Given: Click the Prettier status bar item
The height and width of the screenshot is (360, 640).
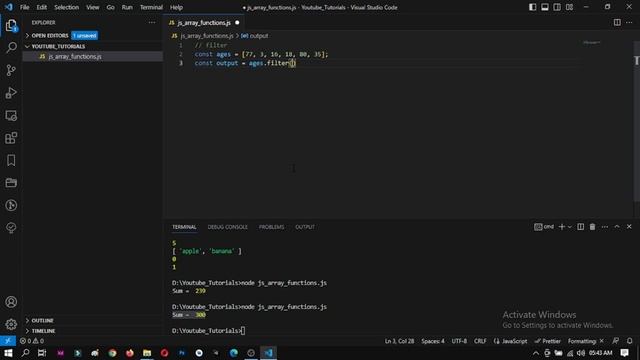Looking at the screenshot, I should coord(548,341).
